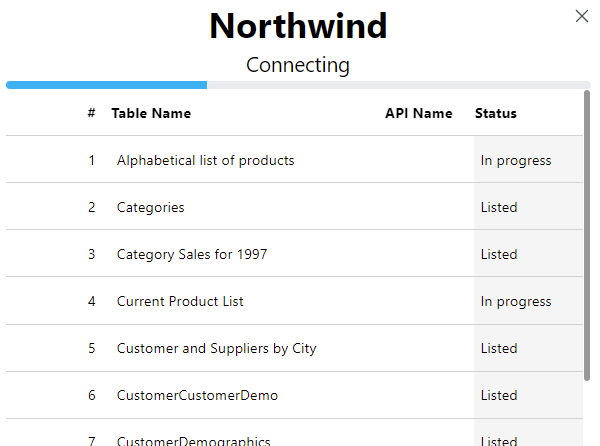Click the Connecting status text

tap(298, 65)
